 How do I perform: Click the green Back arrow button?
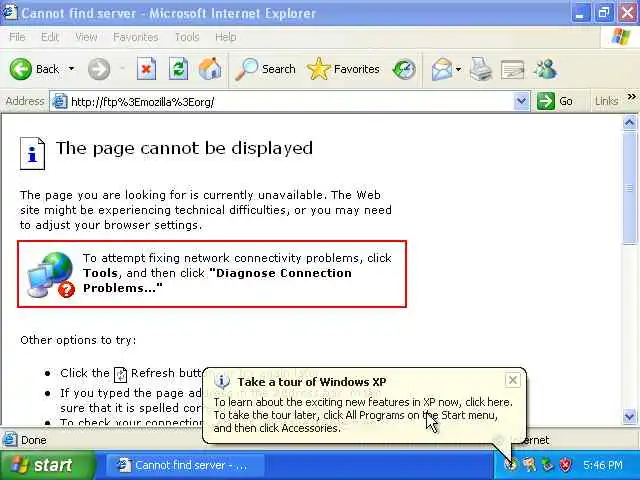pyautogui.click(x=20, y=69)
